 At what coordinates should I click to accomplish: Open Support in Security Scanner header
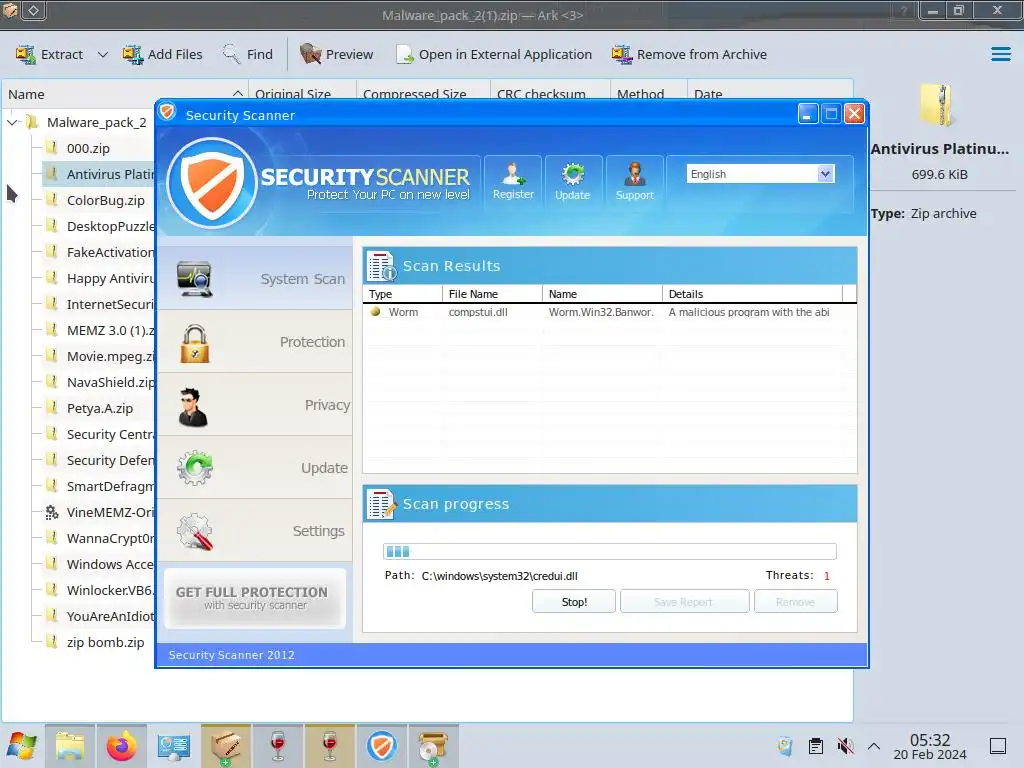[634, 181]
